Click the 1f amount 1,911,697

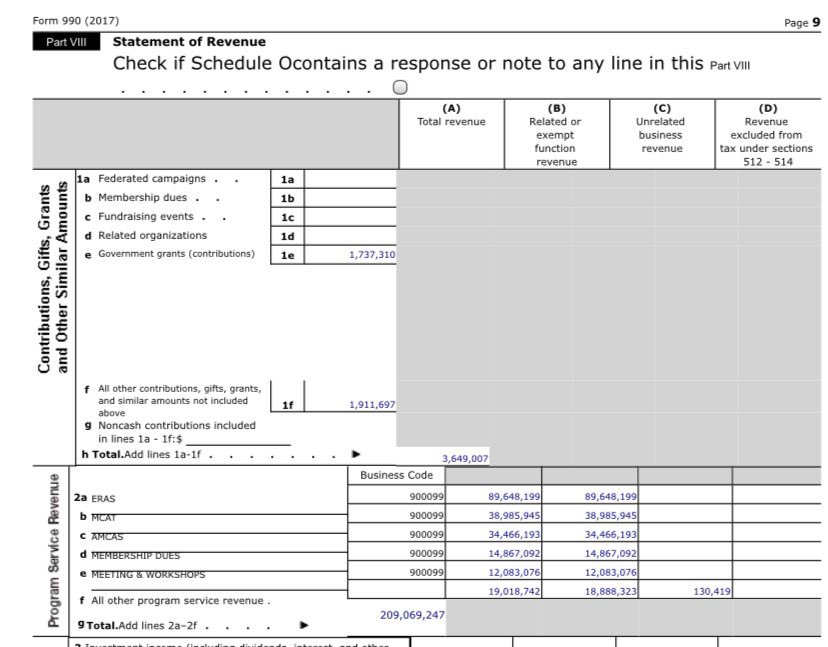point(372,405)
